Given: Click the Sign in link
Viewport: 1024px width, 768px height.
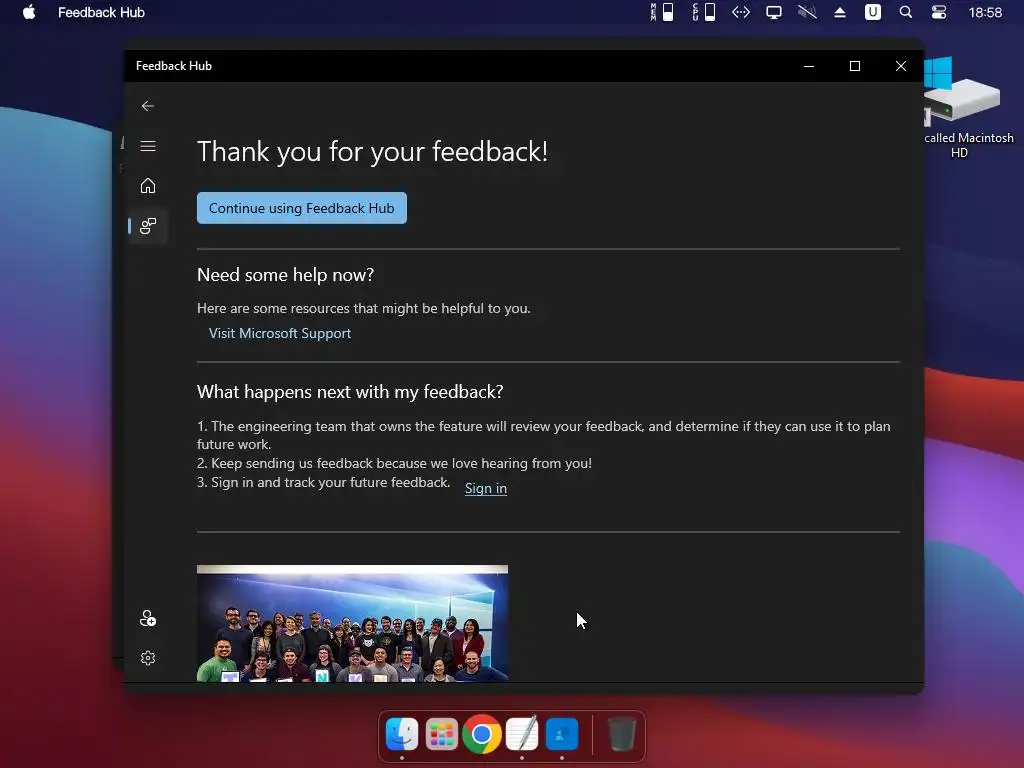Looking at the screenshot, I should pos(485,488).
